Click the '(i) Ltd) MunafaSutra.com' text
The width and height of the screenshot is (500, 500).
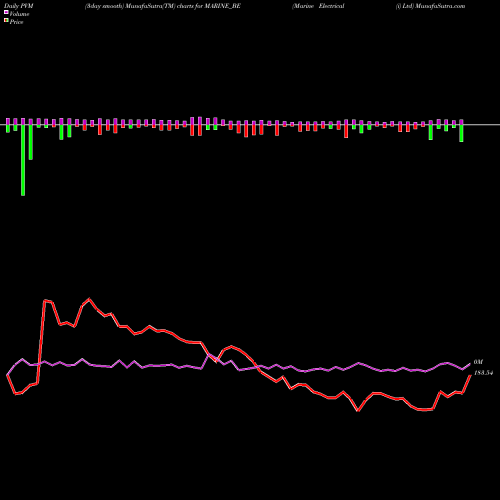pyautogui.click(x=430, y=6)
